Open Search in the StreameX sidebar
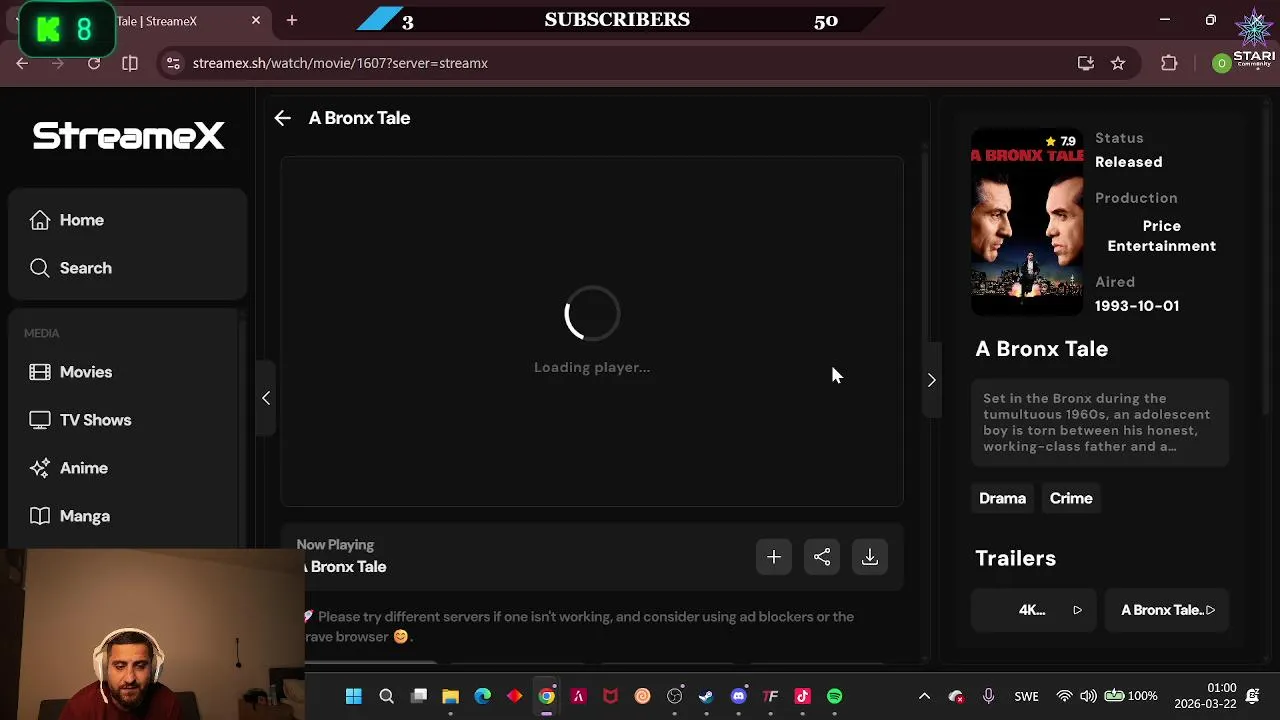Viewport: 1280px width, 720px height. 127,268
